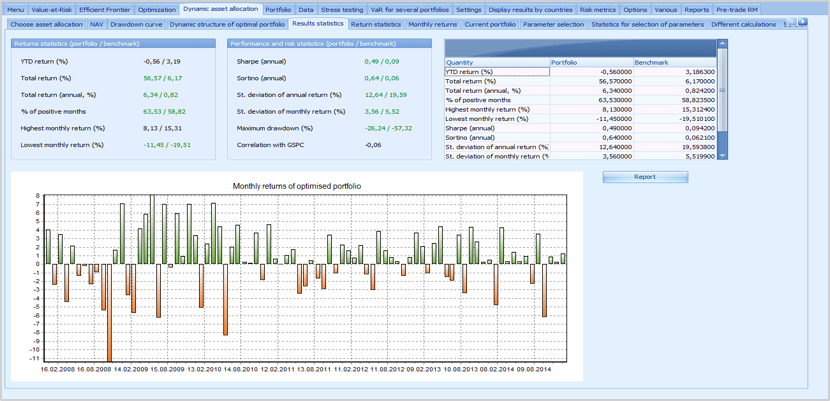Generate the Report
830x401 pixels.
tap(645, 177)
